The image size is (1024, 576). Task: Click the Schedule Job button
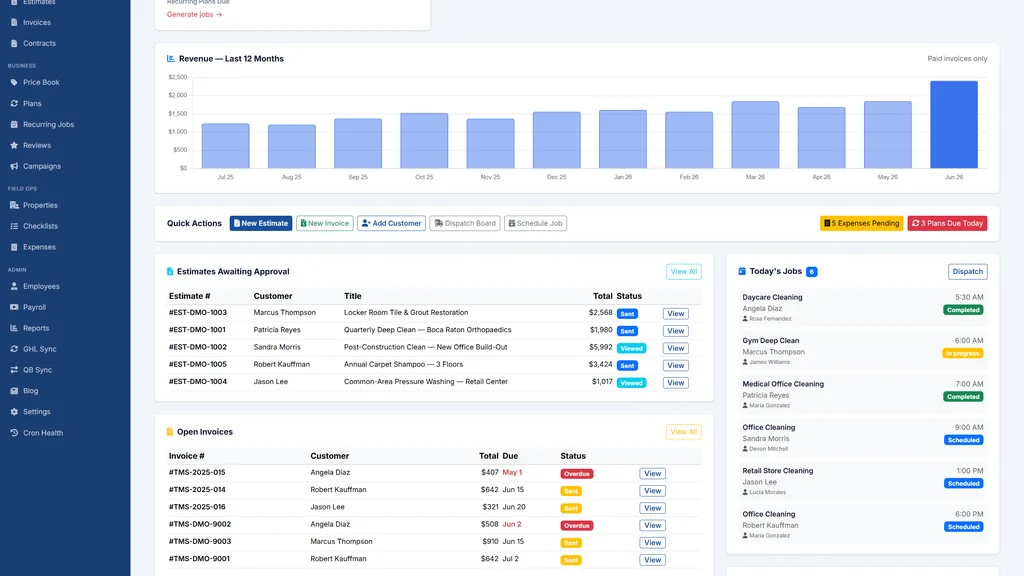[535, 223]
